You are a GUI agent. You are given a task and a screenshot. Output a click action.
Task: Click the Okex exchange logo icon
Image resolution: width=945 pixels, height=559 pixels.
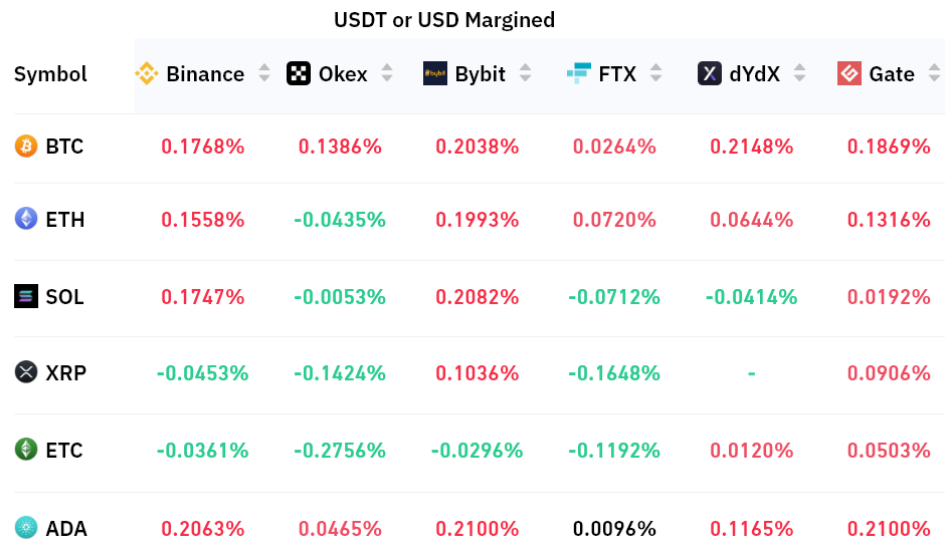298,74
